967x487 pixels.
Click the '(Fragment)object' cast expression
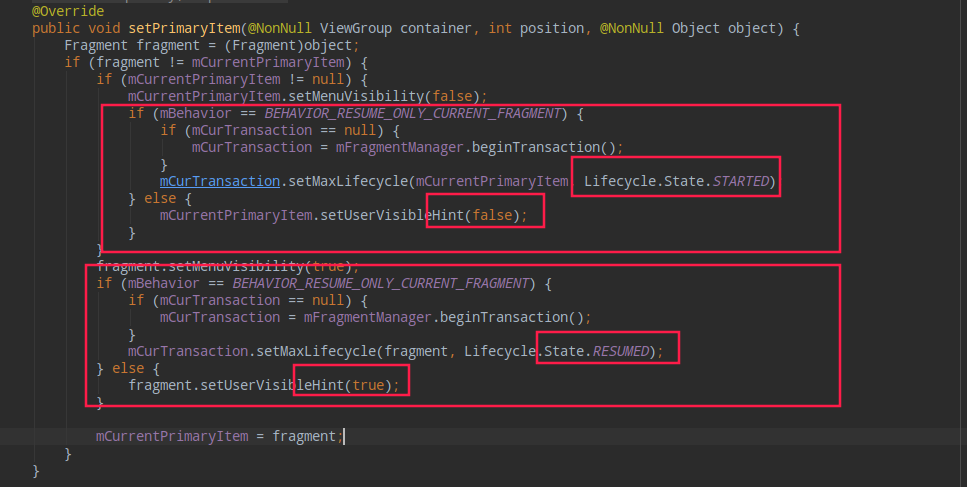pyautogui.click(x=288, y=46)
